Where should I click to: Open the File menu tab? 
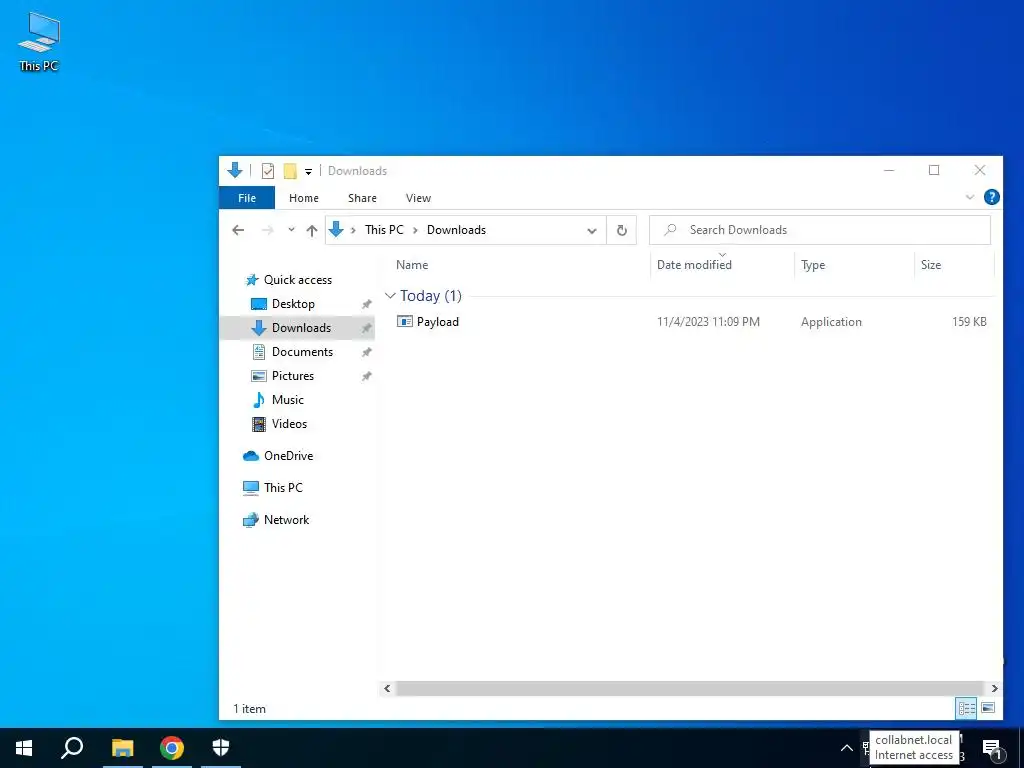pyautogui.click(x=247, y=198)
